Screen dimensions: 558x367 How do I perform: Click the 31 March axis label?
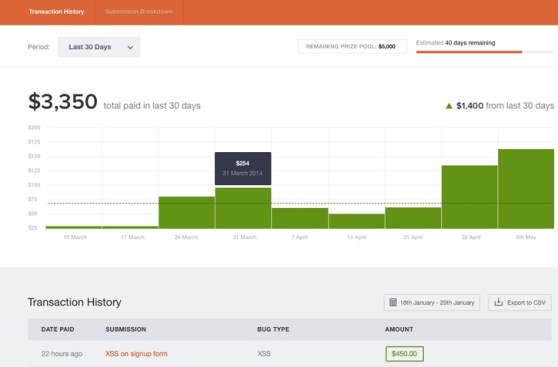pyautogui.click(x=244, y=237)
